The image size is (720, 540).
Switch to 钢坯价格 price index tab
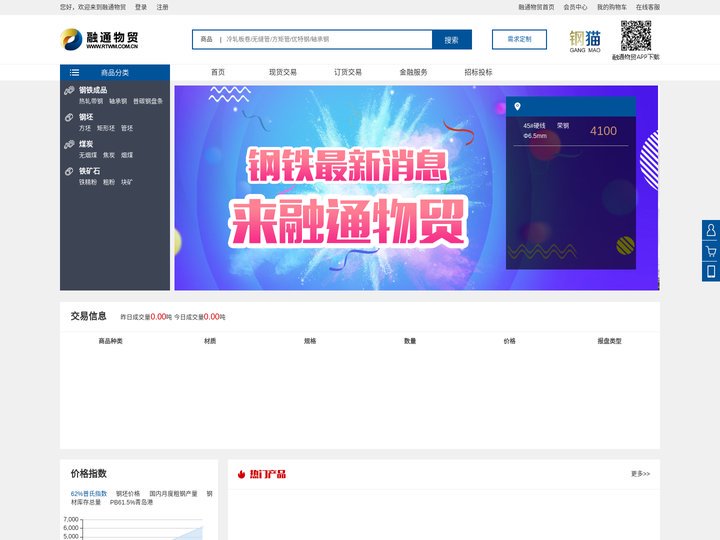[x=128, y=494]
